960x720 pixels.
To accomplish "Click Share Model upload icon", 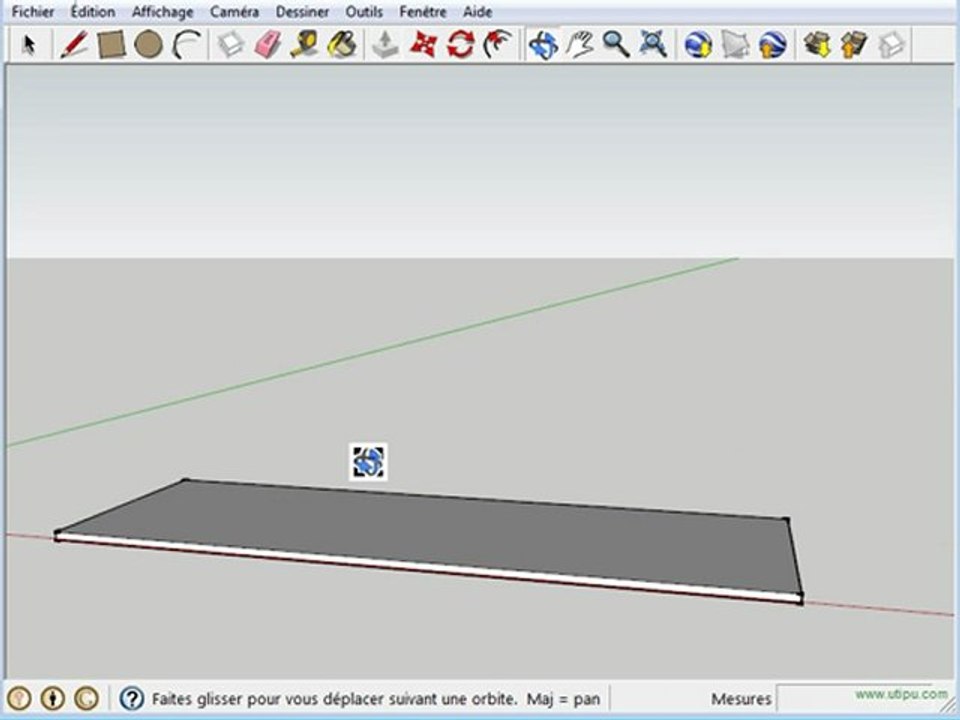I will tap(854, 45).
